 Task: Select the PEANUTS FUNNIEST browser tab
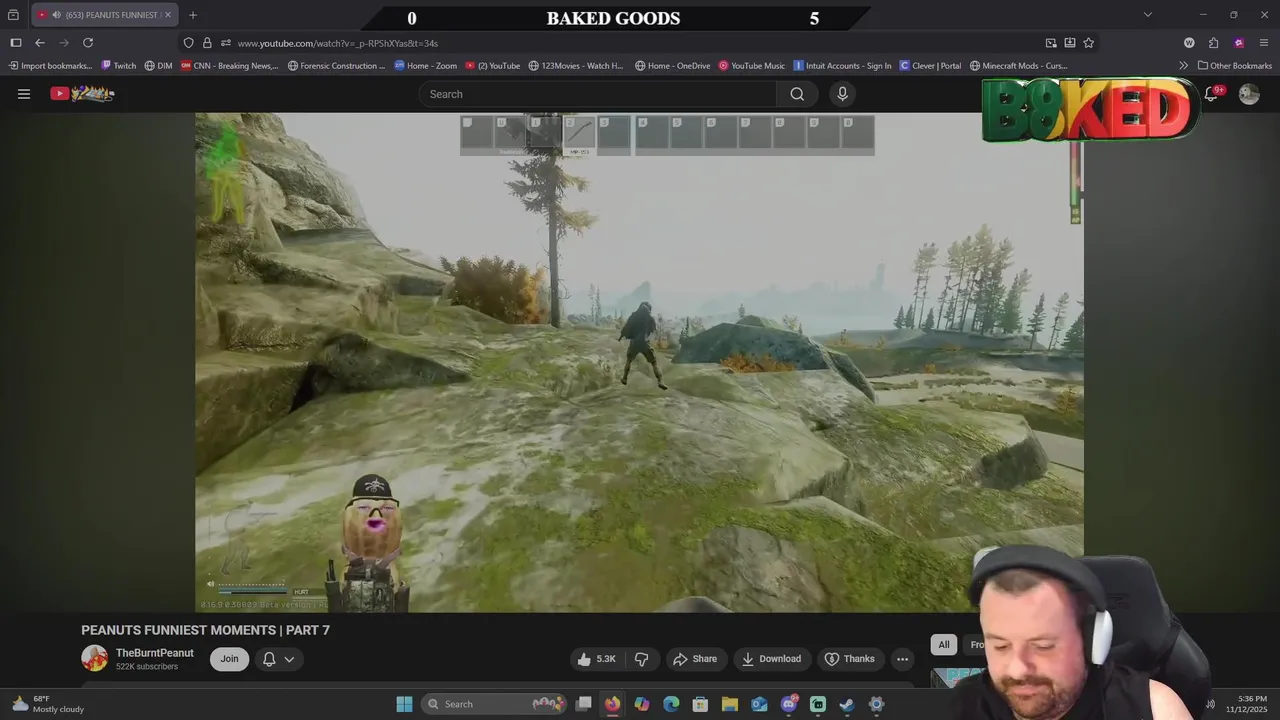tap(103, 15)
